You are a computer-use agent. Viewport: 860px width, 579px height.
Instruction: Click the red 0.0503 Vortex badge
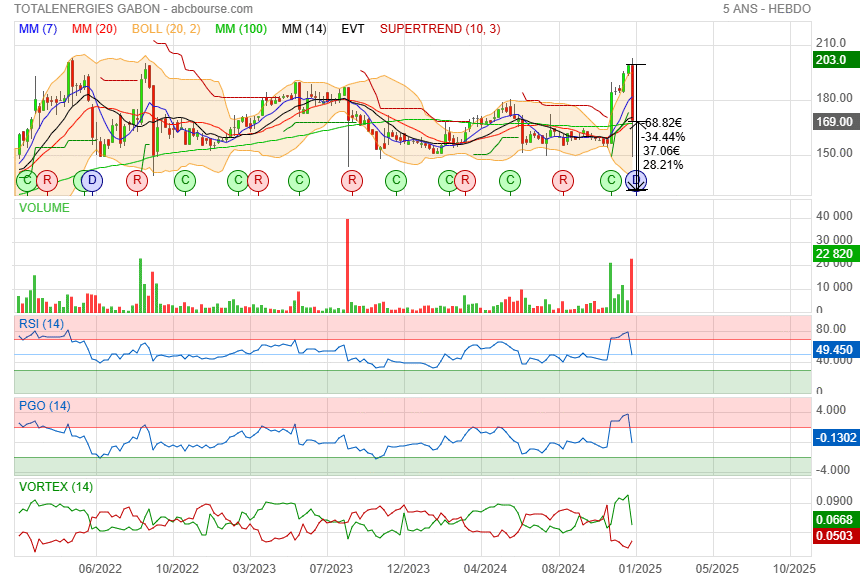[834, 536]
